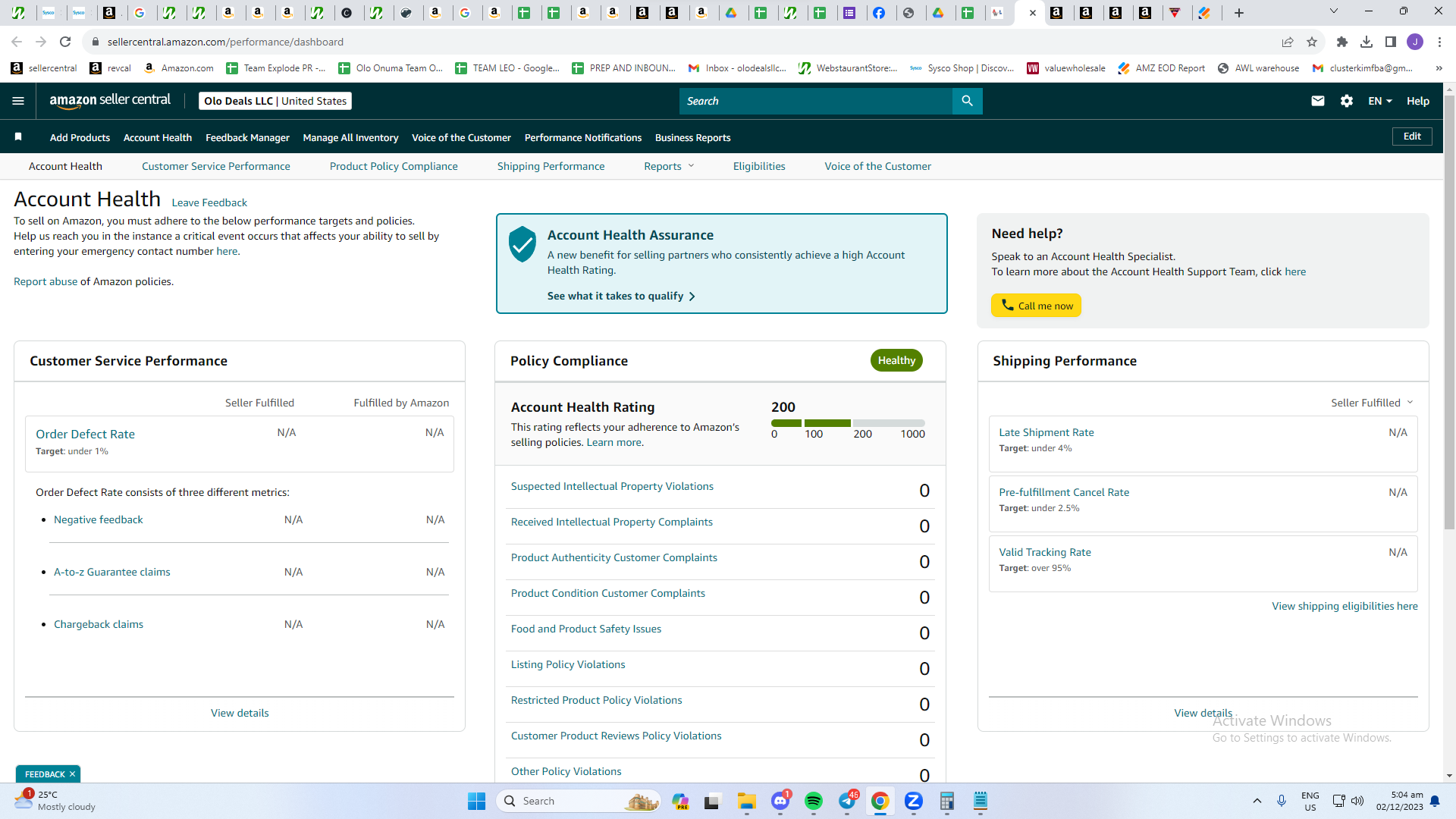Image resolution: width=1456 pixels, height=819 pixels.
Task: Click the Amazon Seller Central logo
Action: click(x=110, y=101)
